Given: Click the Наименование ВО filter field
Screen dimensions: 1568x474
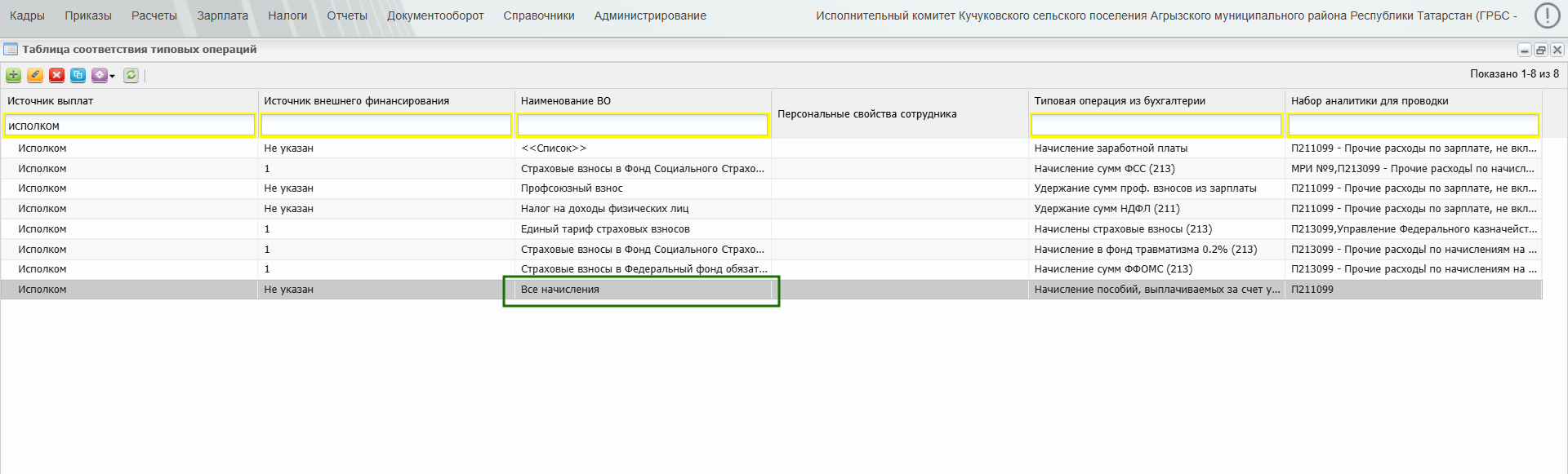Looking at the screenshot, I should point(643,126).
